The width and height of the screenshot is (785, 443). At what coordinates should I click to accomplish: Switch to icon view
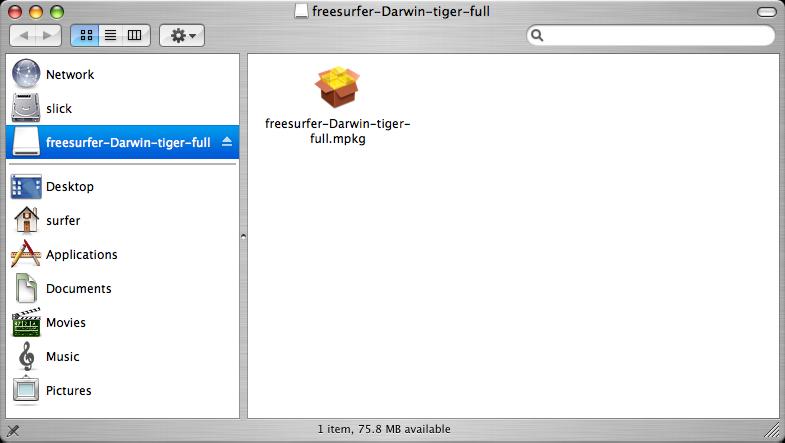coord(85,36)
